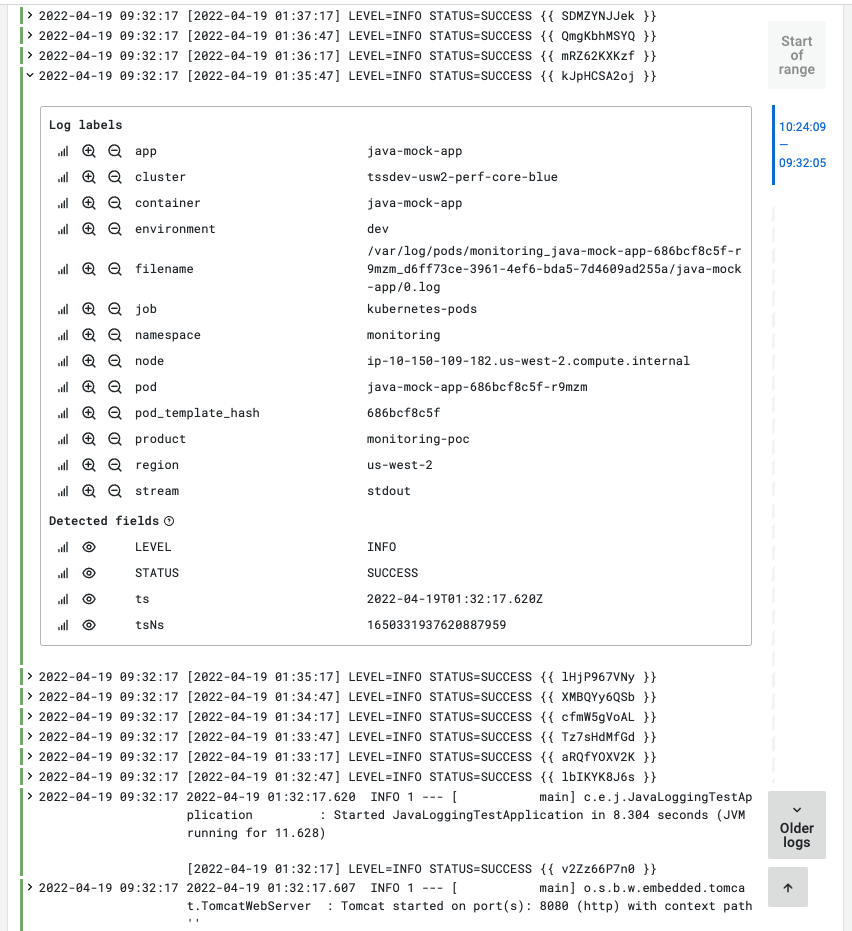Click the Start of range label

coord(796,55)
